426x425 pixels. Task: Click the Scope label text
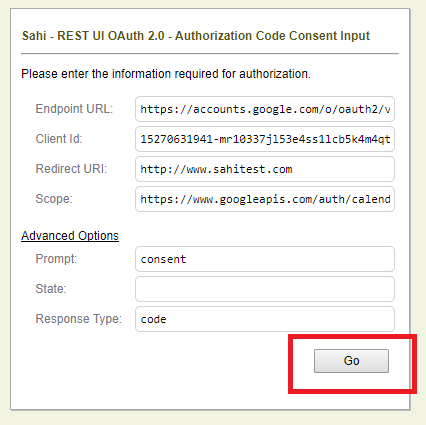point(54,199)
